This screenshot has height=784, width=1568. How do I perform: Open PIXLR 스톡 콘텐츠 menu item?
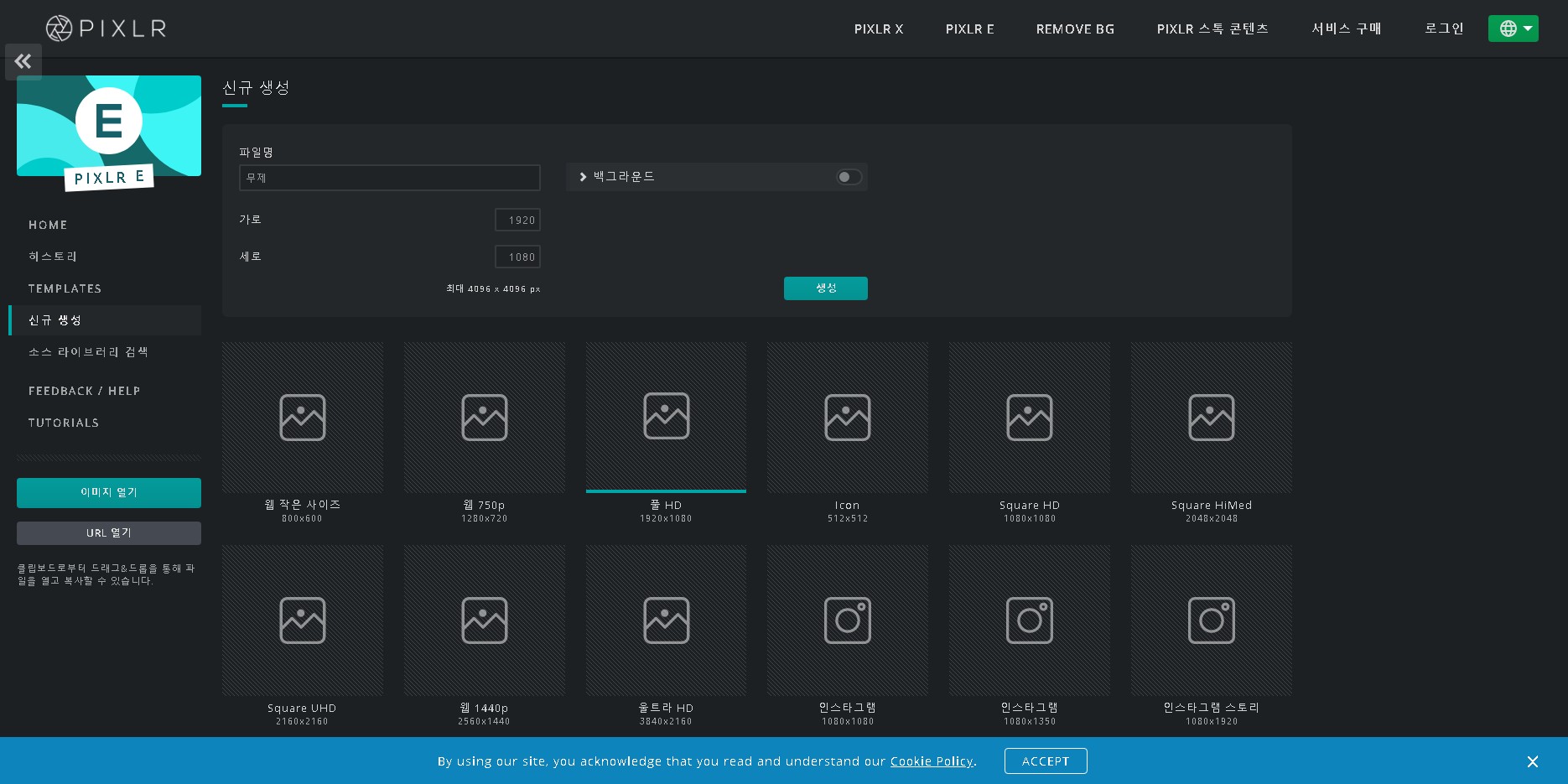click(x=1212, y=29)
